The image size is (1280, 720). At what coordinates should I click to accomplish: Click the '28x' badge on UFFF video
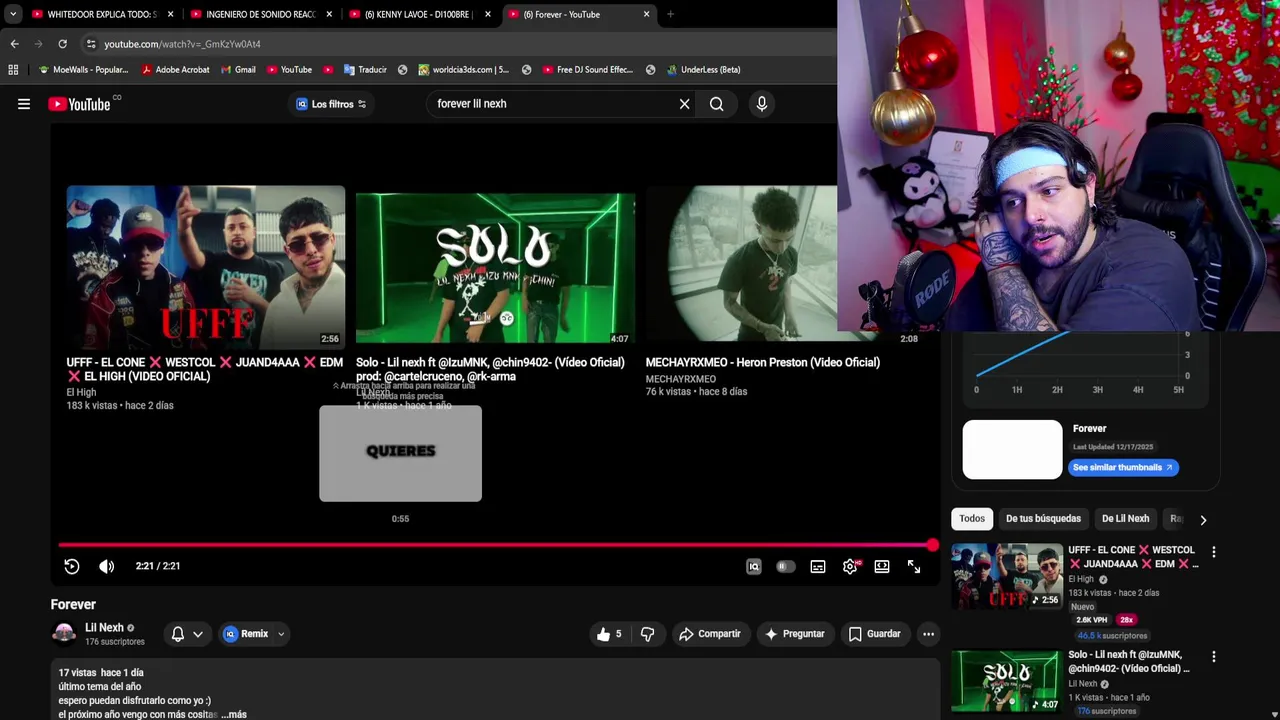[x=1127, y=620]
